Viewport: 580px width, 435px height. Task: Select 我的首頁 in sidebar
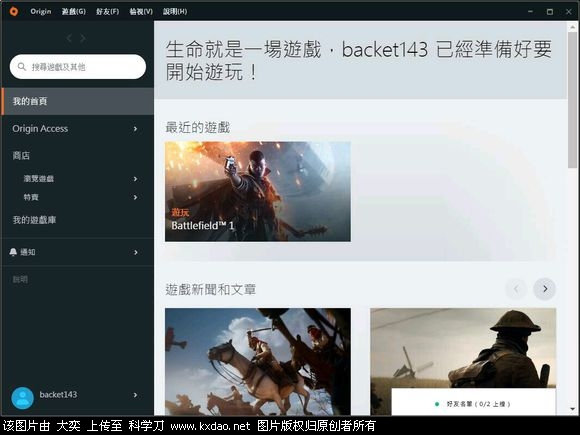[78, 101]
